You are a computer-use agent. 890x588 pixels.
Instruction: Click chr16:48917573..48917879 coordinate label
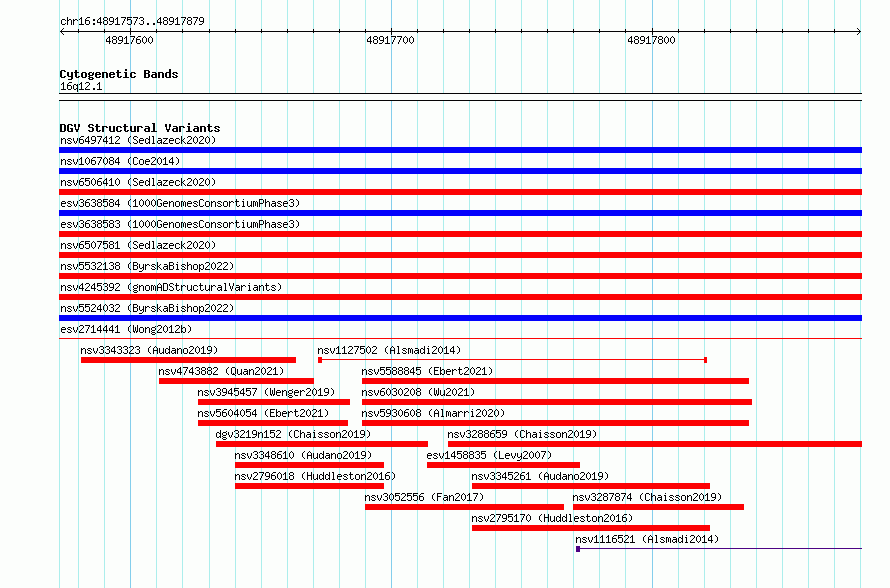132,21
